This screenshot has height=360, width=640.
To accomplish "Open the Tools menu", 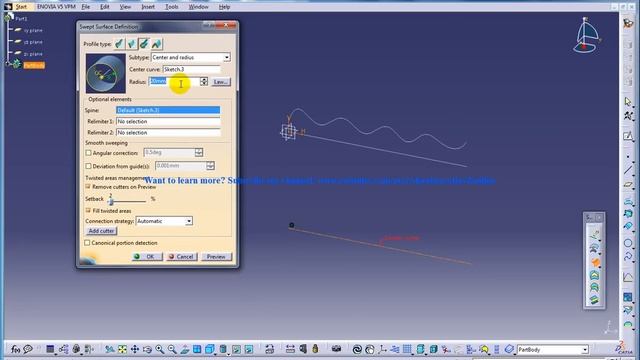I will point(172,7).
